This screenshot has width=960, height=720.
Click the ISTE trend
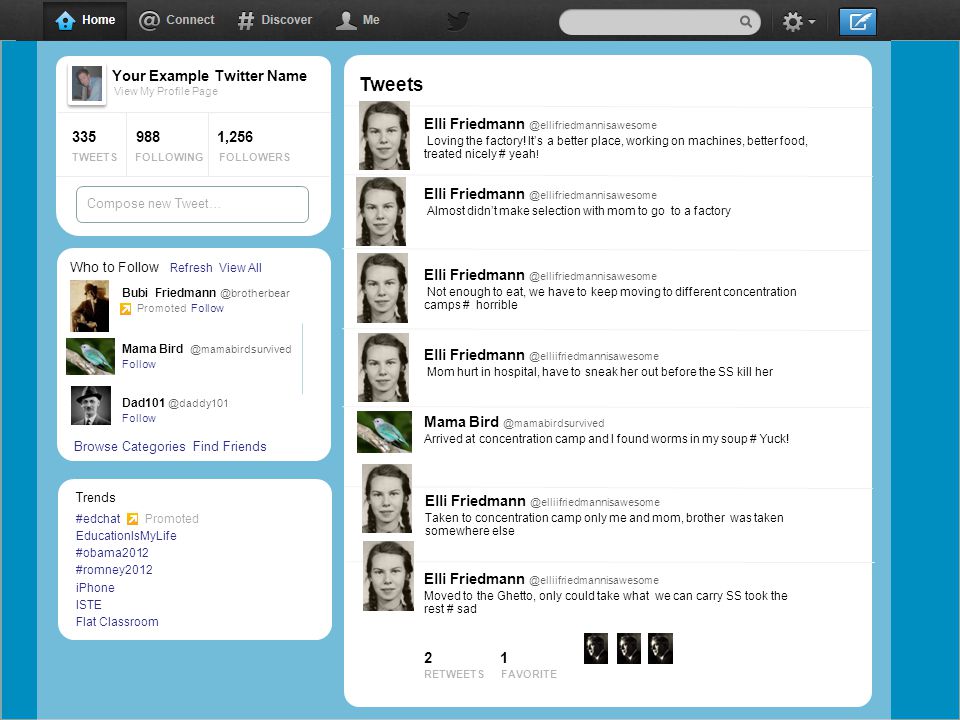click(x=89, y=605)
